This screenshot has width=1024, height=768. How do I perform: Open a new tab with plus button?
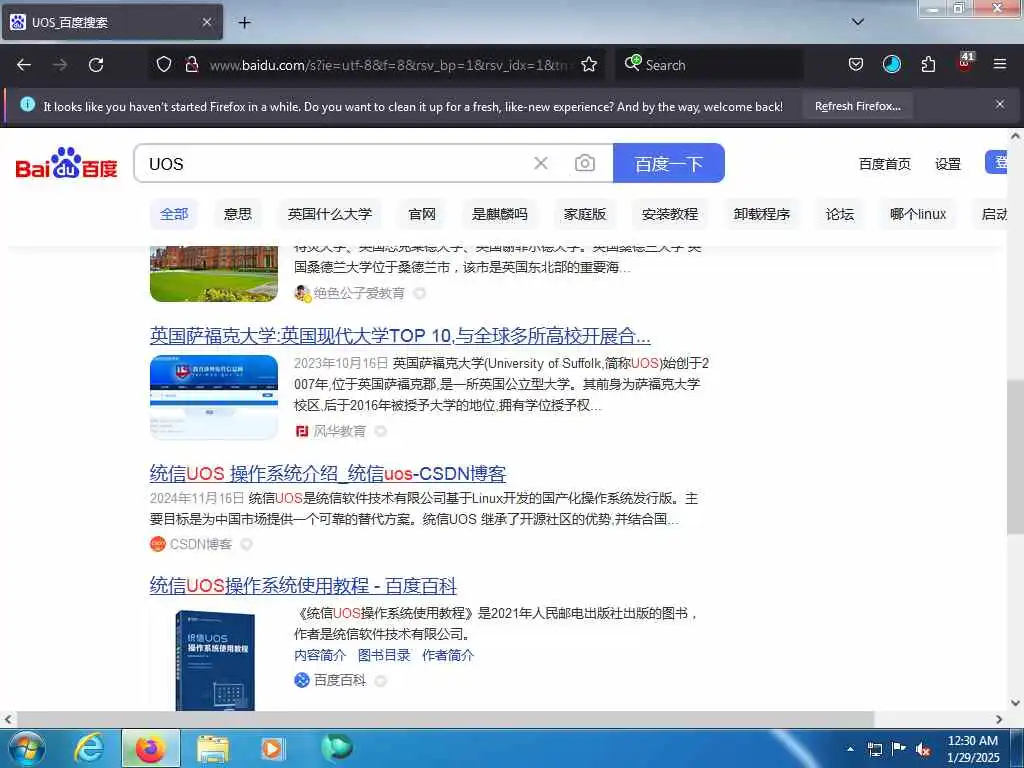coord(244,22)
